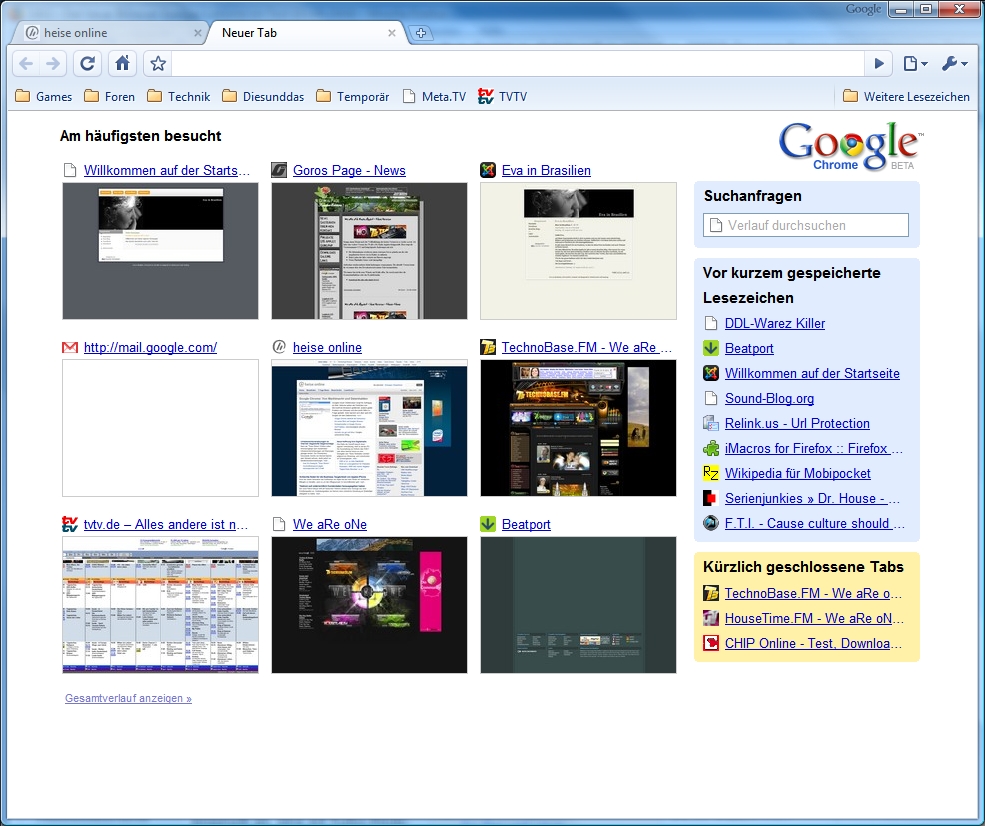Open the We aRe oNe thumbnail
Image resolution: width=985 pixels, height=826 pixels.
[369, 606]
